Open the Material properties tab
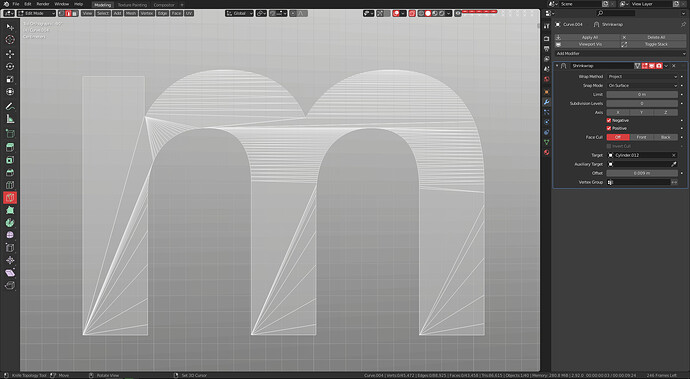Viewport: 690px width, 379px height. 547,152
